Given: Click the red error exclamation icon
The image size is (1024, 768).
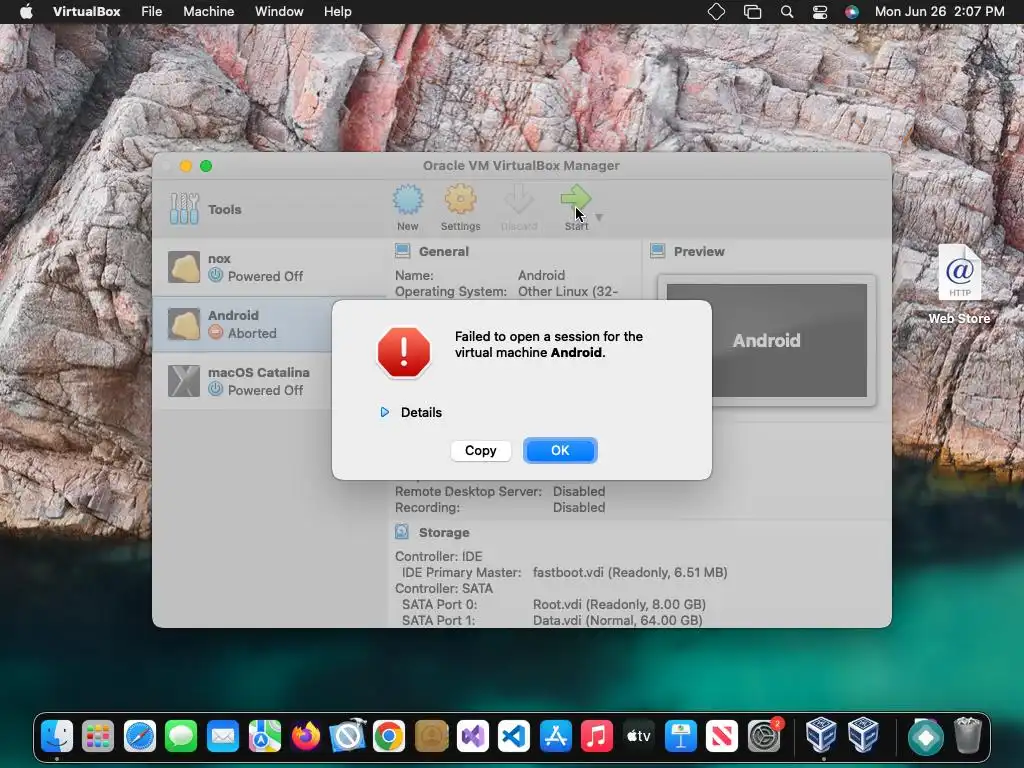Looking at the screenshot, I should coord(404,352).
